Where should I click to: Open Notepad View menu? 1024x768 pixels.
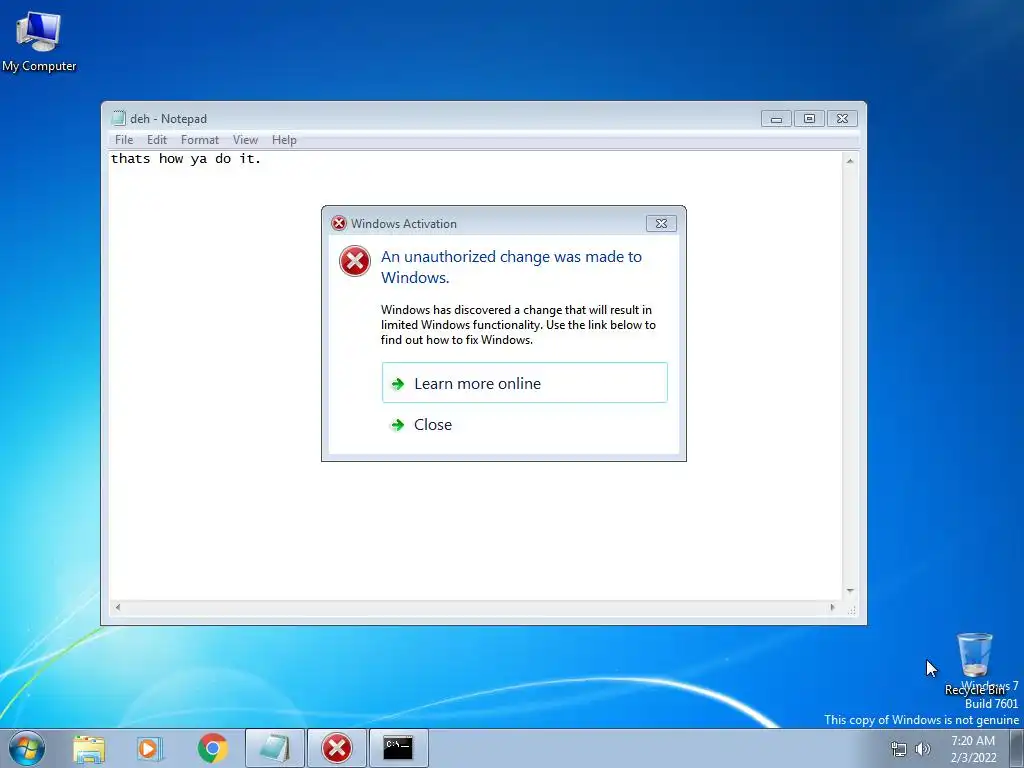pyautogui.click(x=246, y=140)
